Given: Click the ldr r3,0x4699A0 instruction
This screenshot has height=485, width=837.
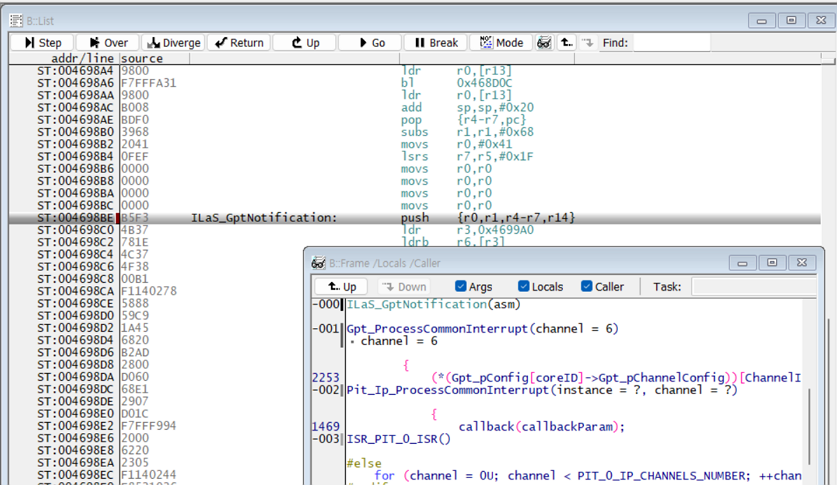Looking at the screenshot, I should pos(467,230).
